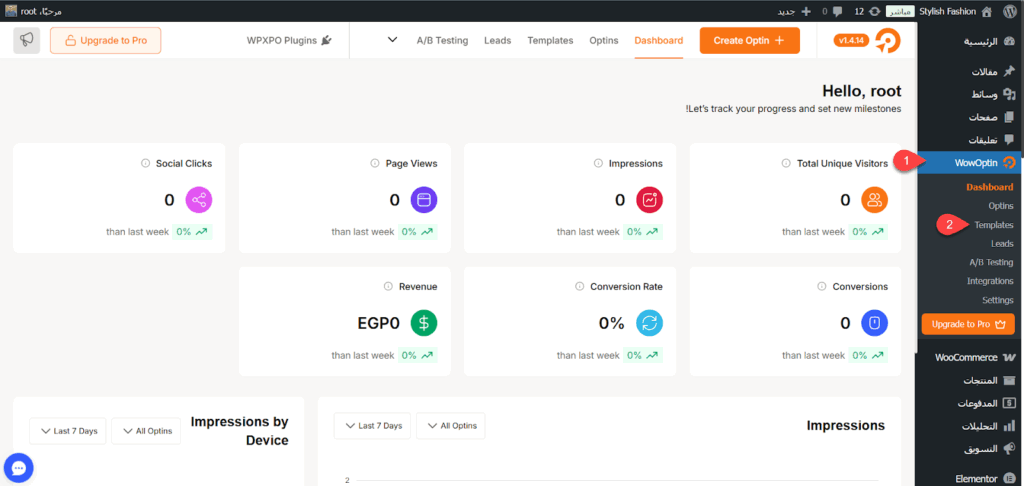Click the top Upgrade to Pro button
Image resolution: width=1024 pixels, height=486 pixels.
pyautogui.click(x=105, y=40)
